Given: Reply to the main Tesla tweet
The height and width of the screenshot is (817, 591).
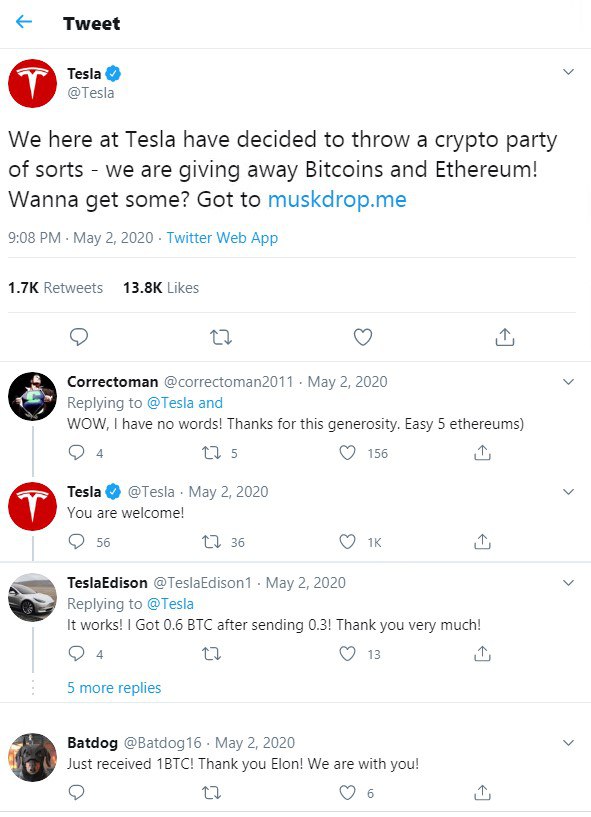Looking at the screenshot, I should [x=79, y=337].
